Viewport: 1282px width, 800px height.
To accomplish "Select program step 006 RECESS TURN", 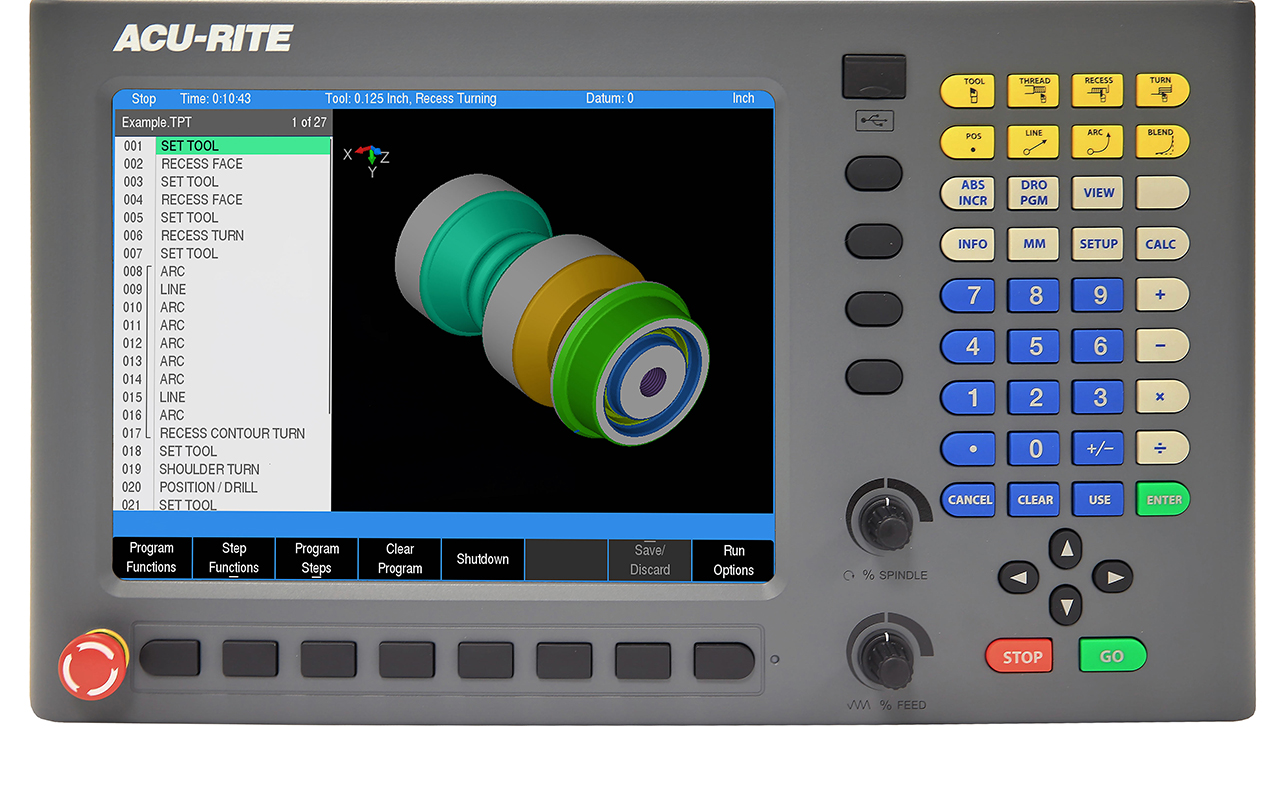I will [x=200, y=235].
